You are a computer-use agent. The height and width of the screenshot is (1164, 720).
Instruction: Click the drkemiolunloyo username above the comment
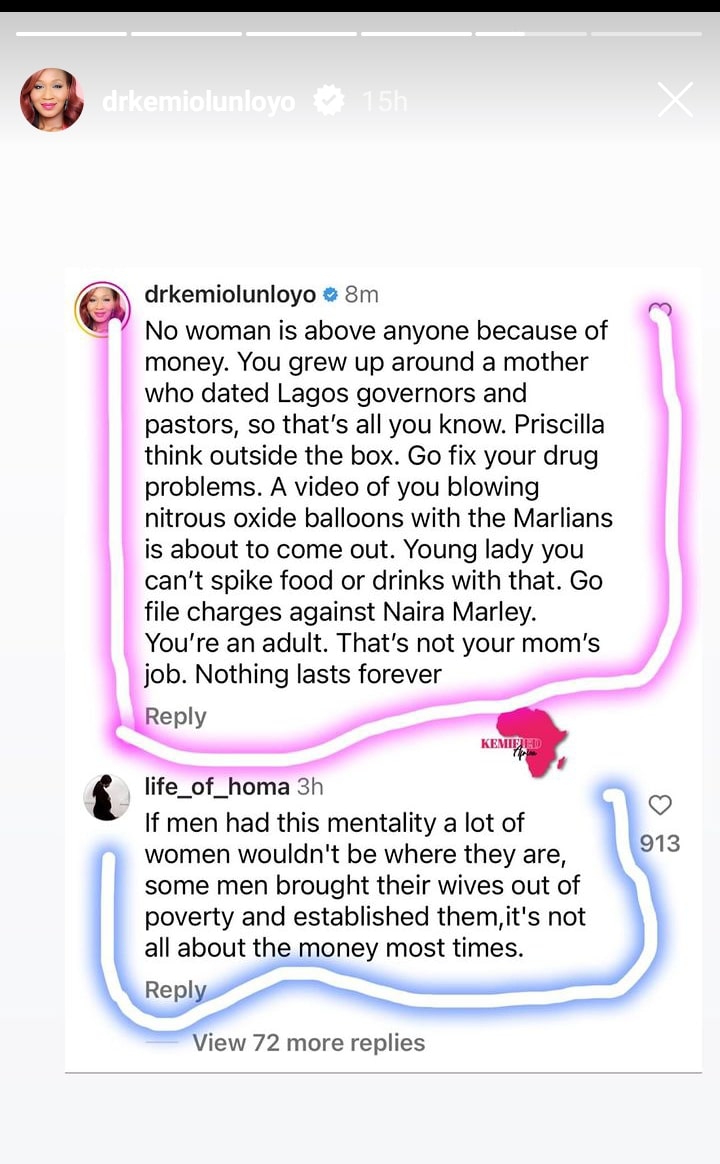tap(230, 294)
